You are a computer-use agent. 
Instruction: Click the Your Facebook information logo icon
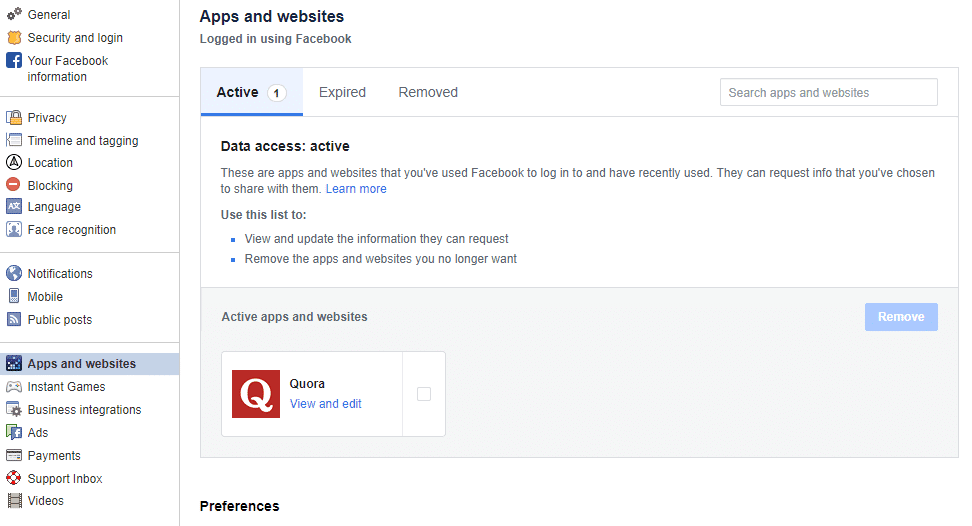[x=14, y=60]
